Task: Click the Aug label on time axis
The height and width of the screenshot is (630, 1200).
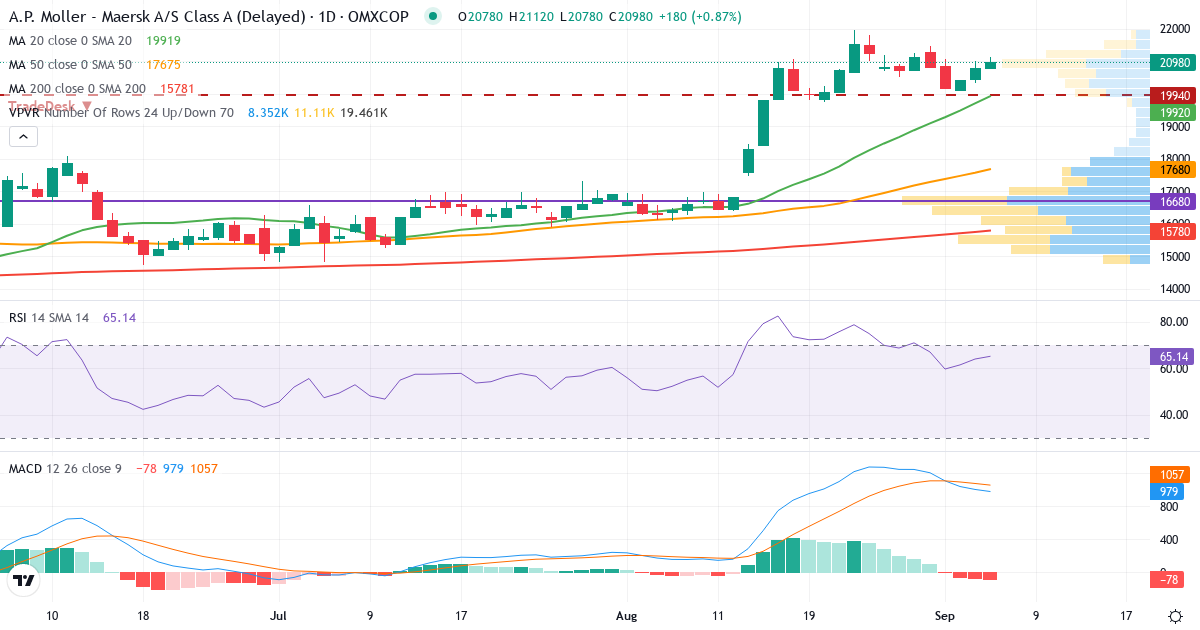Action: tap(627, 616)
